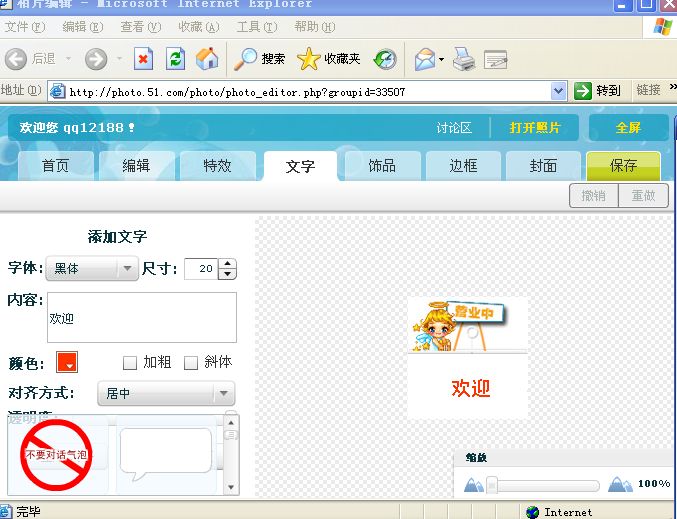Click the 重做 redo button
677x519 pixels.
click(644, 196)
